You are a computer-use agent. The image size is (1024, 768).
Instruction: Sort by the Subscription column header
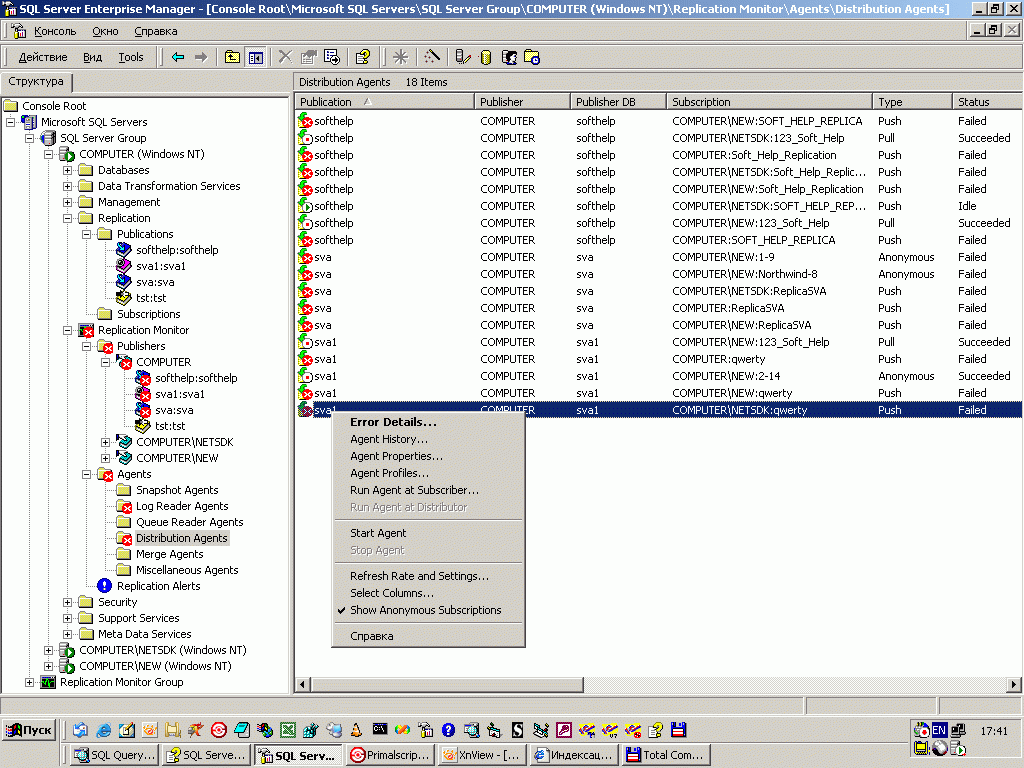point(769,102)
